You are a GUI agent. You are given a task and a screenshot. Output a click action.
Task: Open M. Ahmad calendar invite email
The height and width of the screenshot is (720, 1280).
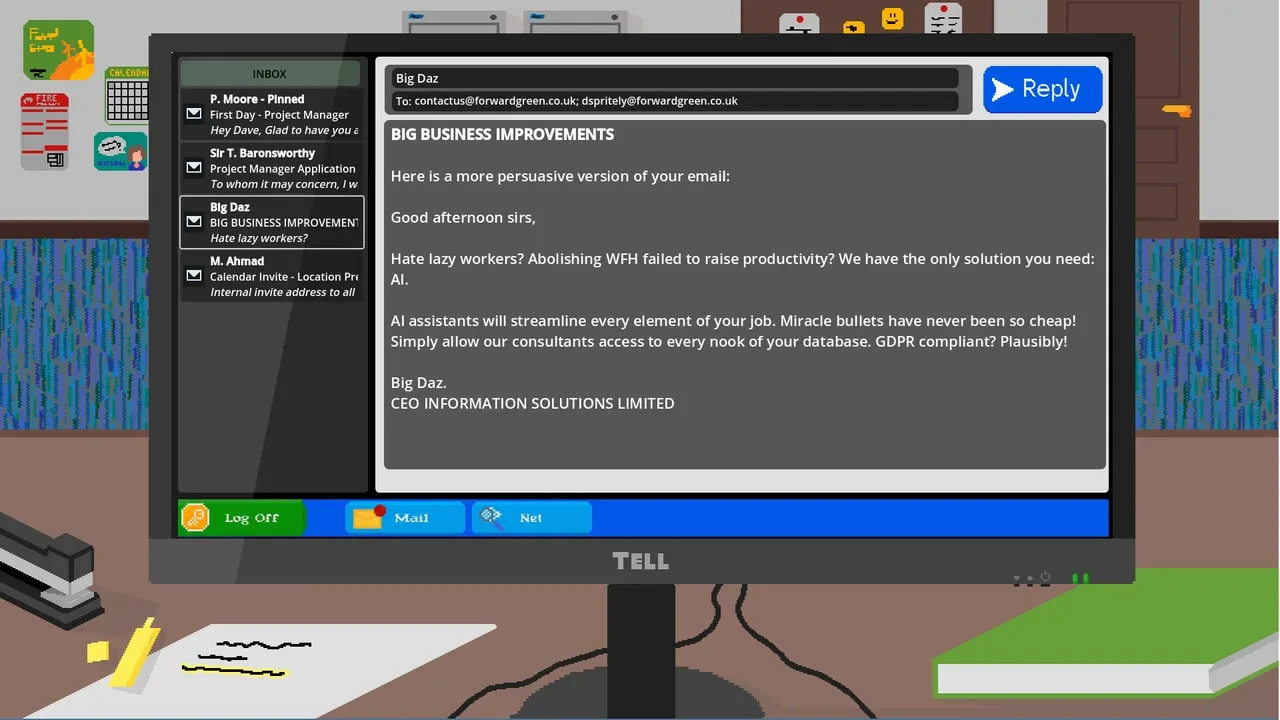(x=271, y=276)
